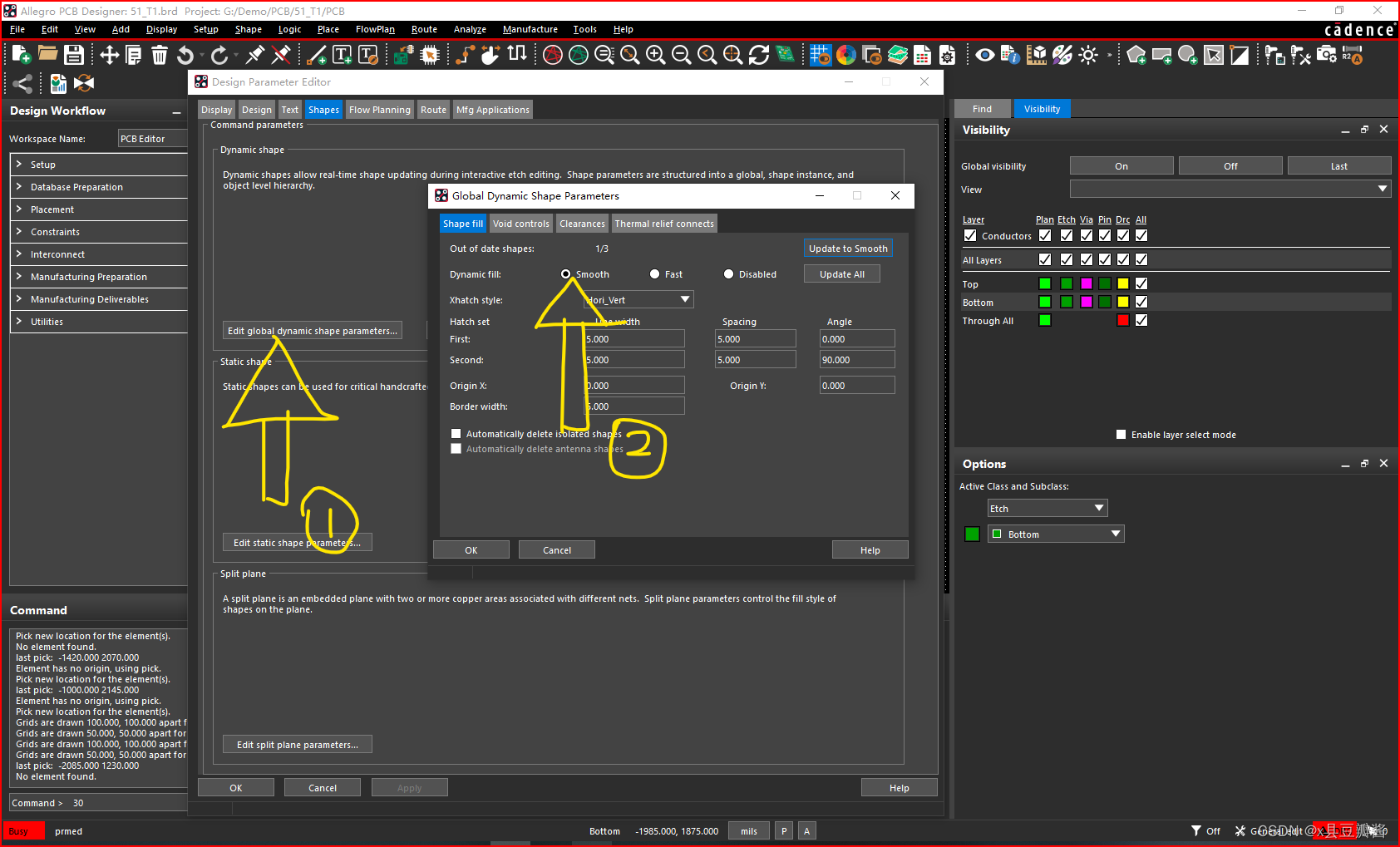Screen dimensions: 1400x847
Task: Click the Refresh display icon
Action: [758, 55]
